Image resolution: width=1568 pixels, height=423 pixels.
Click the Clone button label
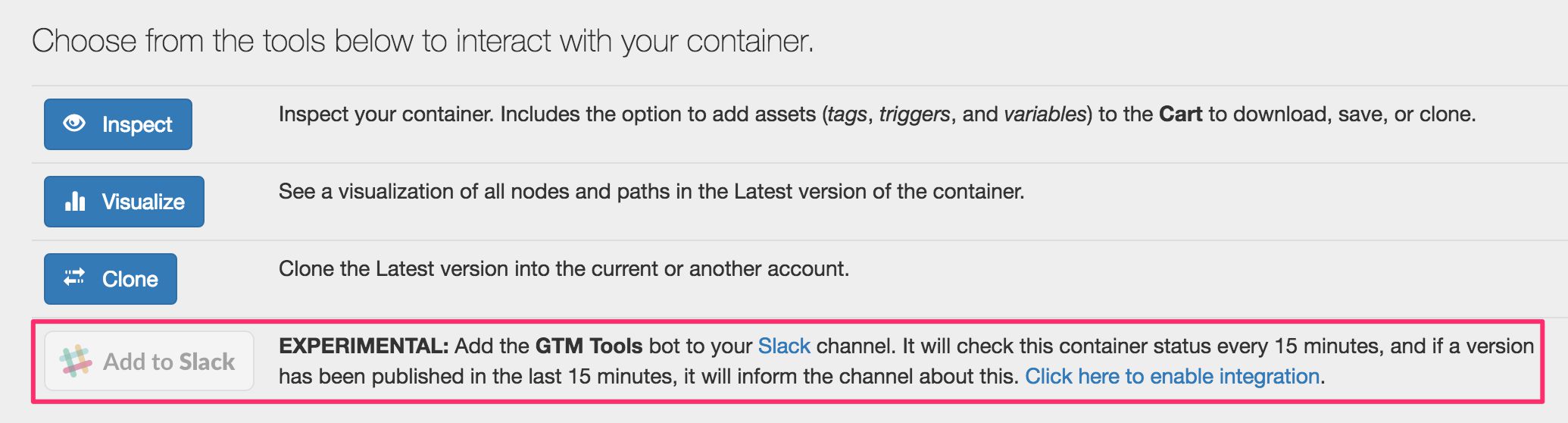click(x=130, y=279)
